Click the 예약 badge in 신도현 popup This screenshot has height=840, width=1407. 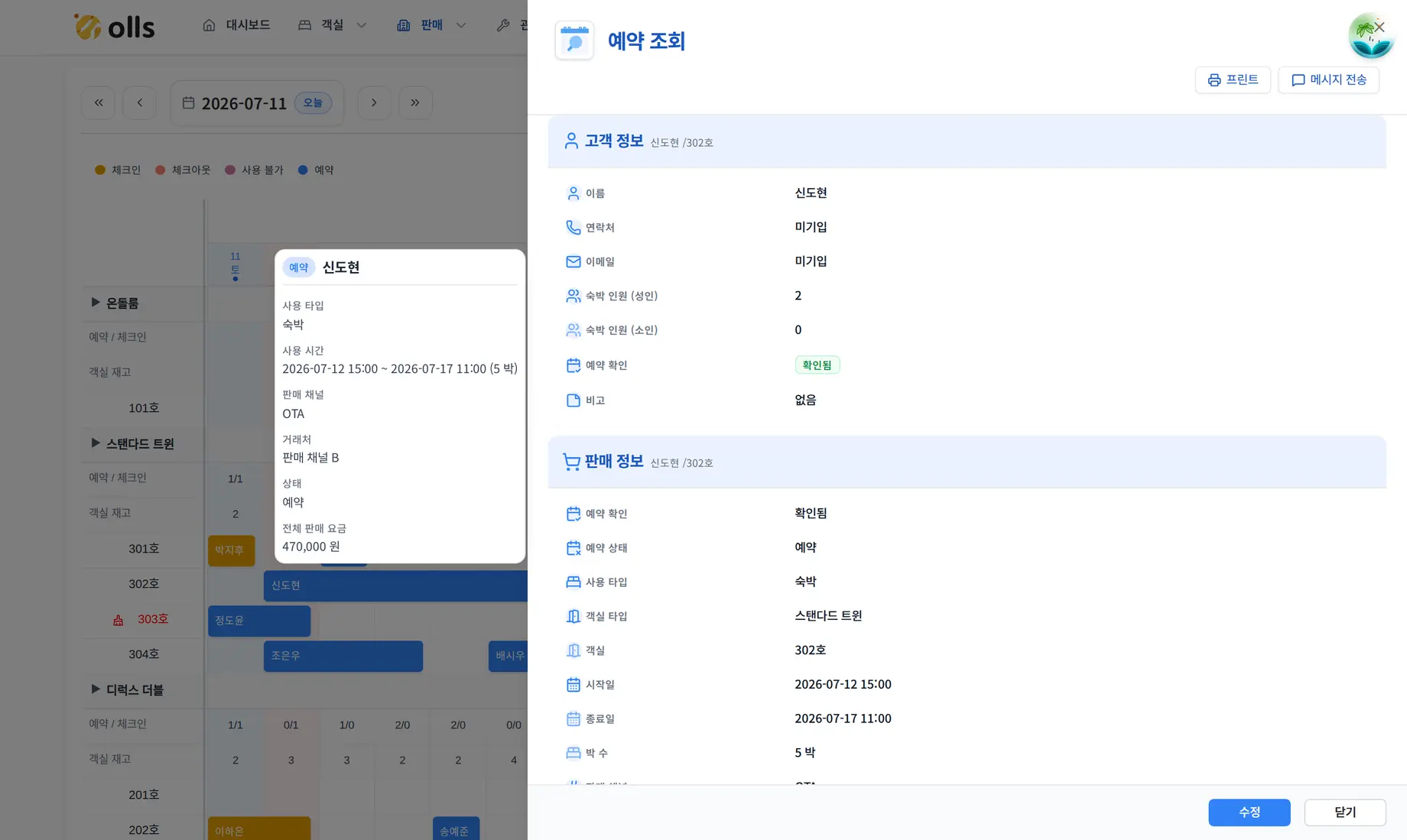pos(299,268)
